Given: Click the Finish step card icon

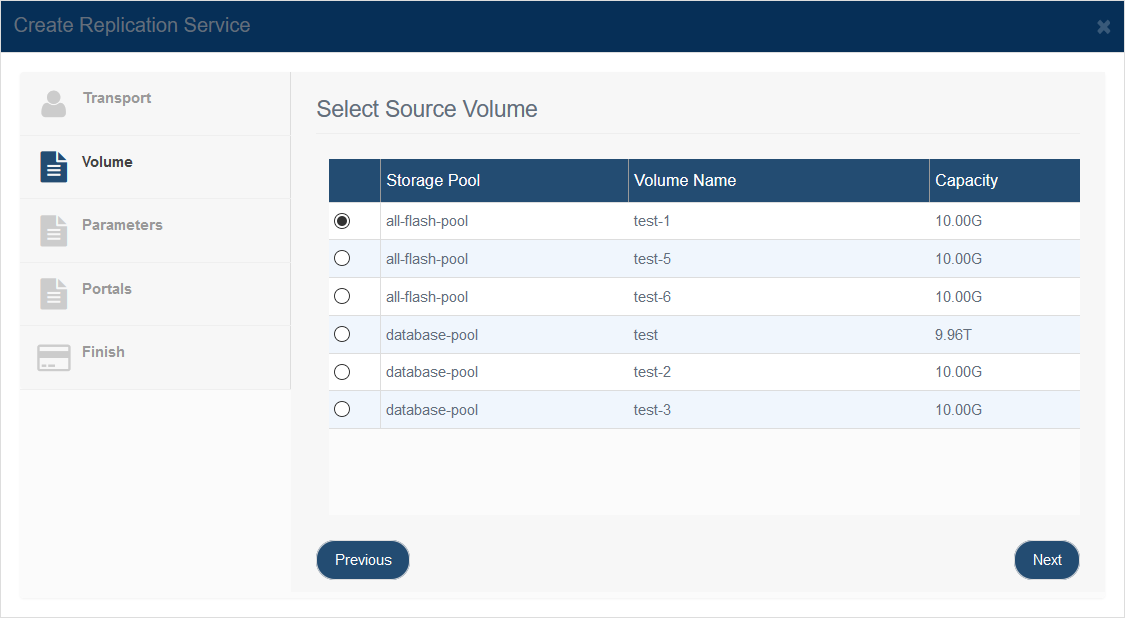Looking at the screenshot, I should pos(54,357).
